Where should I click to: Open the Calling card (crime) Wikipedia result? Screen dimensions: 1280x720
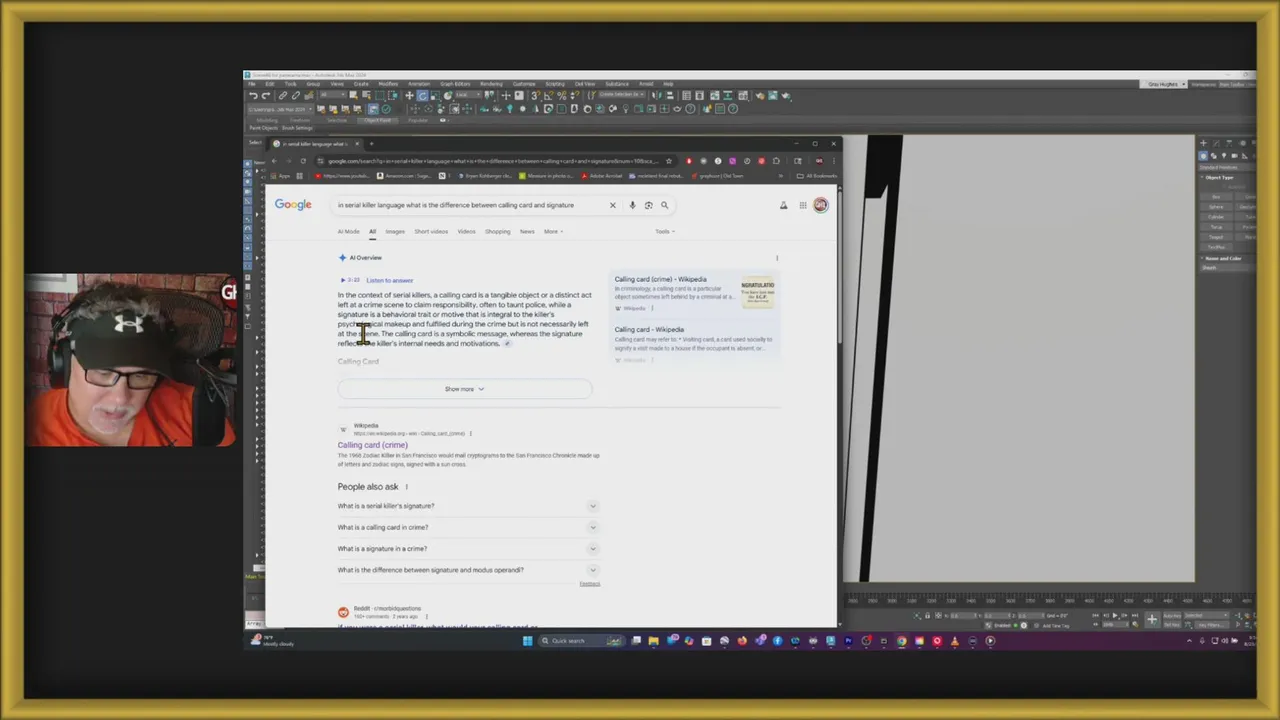click(x=372, y=445)
